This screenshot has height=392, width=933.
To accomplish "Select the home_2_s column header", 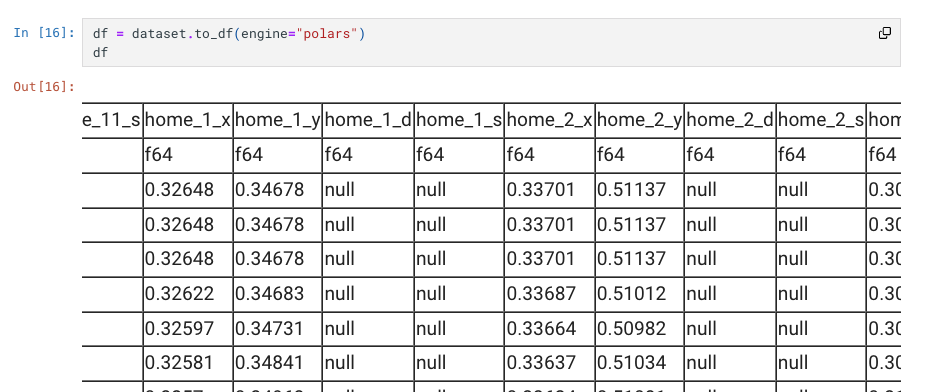I will 822,120.
